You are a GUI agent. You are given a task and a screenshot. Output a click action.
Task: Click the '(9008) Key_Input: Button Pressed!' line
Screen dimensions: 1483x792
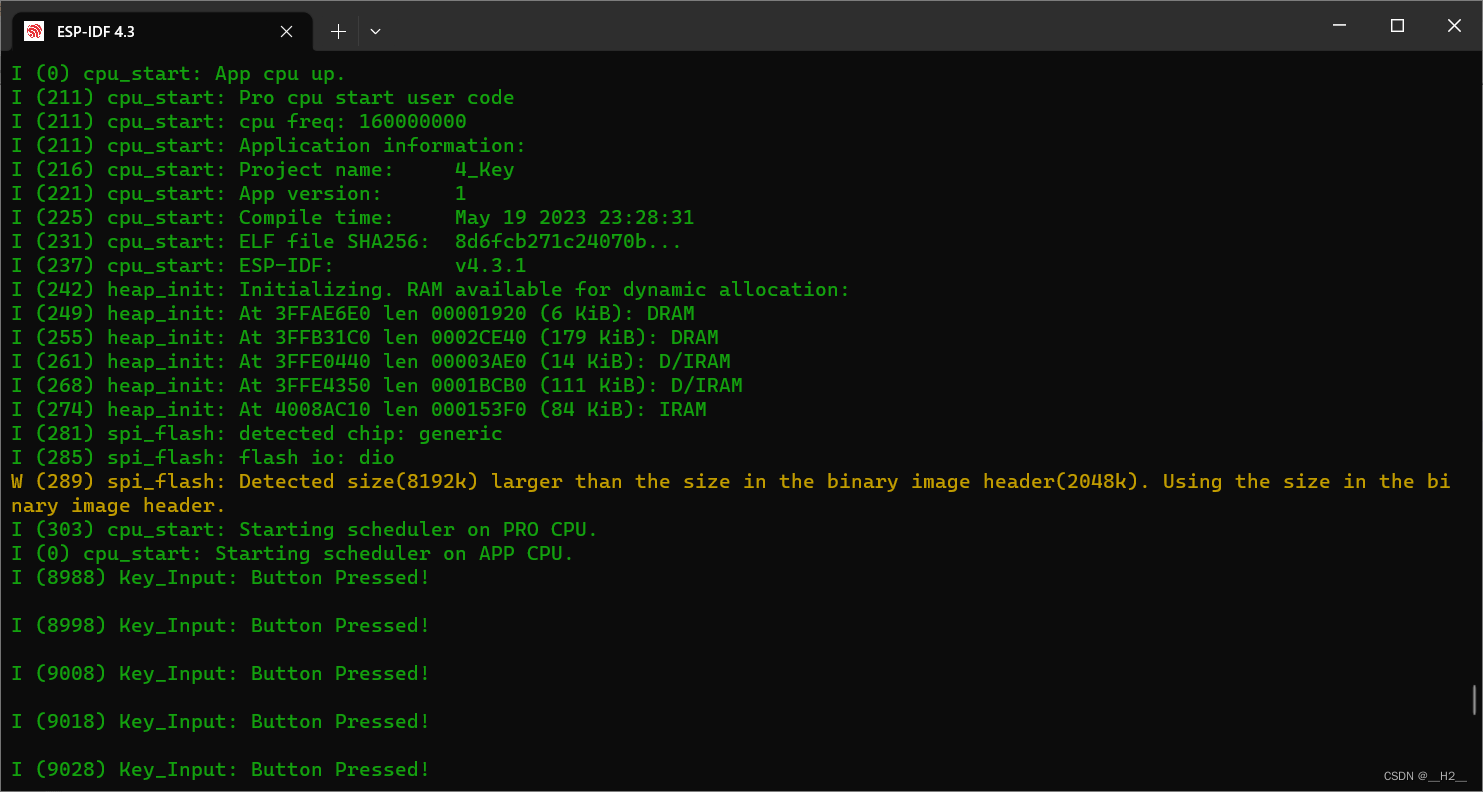220,673
